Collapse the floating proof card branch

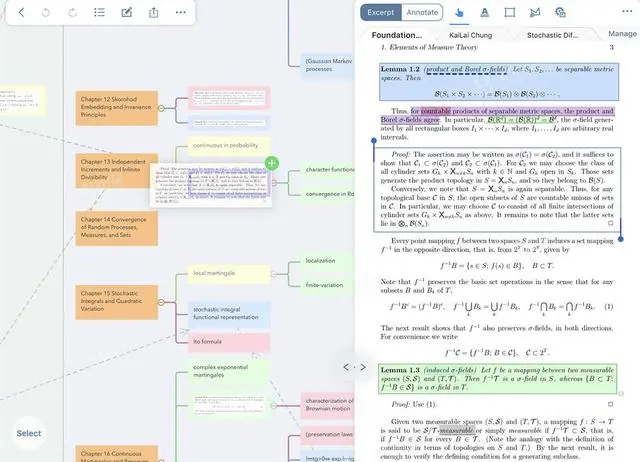point(274,183)
